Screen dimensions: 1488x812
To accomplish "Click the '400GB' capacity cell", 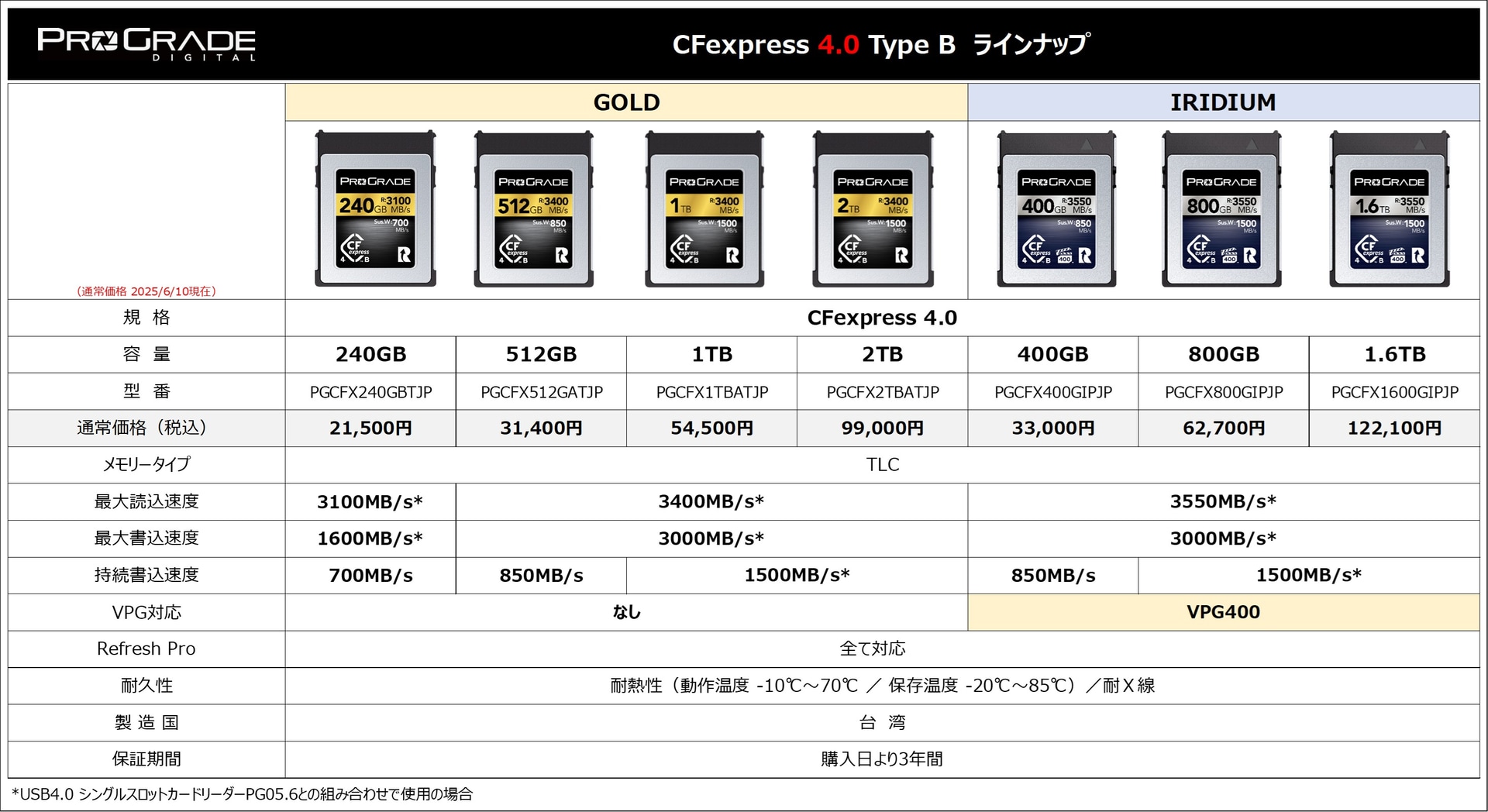I will pyautogui.click(x=1053, y=354).
